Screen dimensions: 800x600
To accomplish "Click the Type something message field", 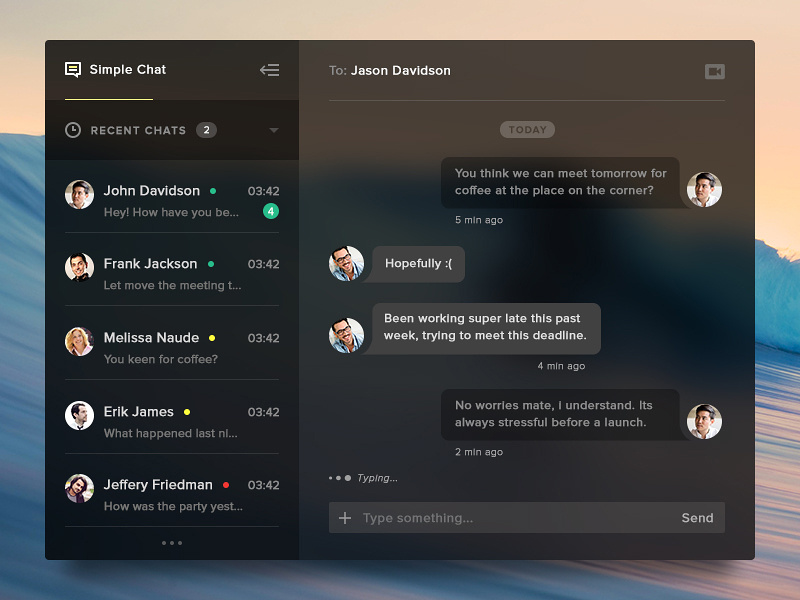I will point(450,518).
